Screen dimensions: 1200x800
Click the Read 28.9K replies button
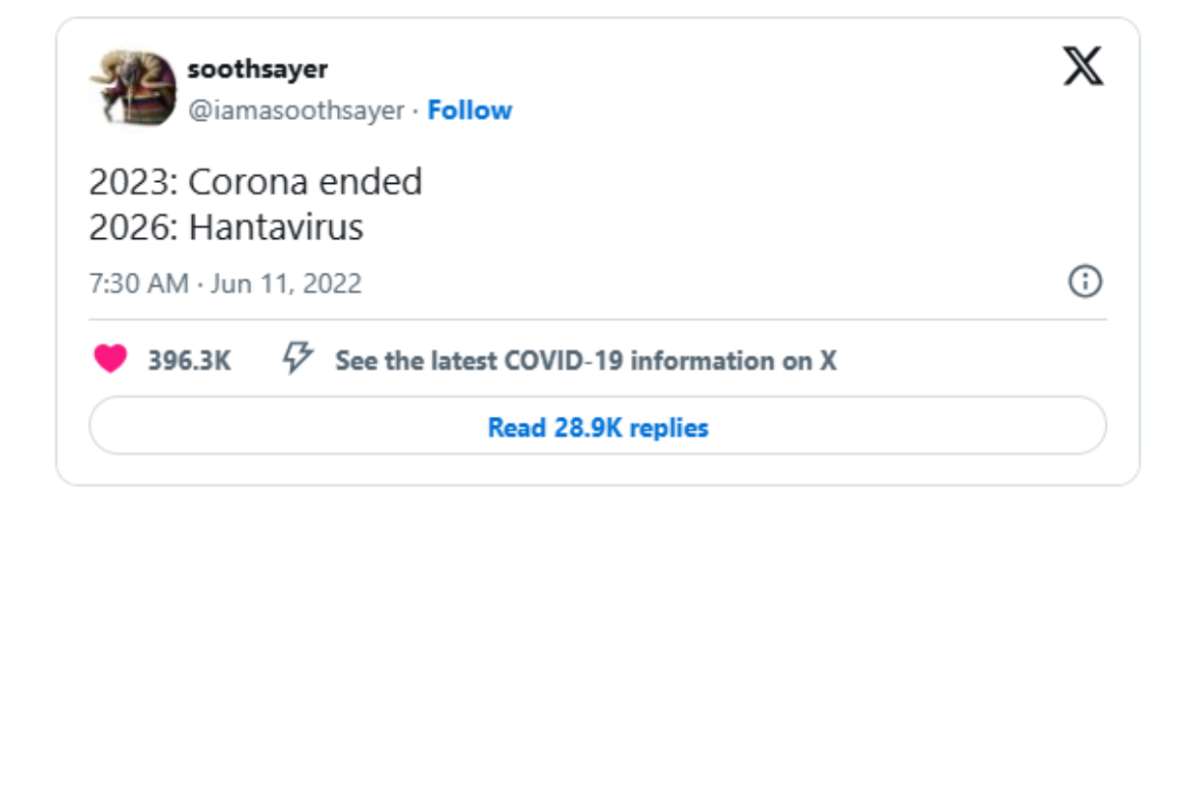pyautogui.click(x=598, y=427)
